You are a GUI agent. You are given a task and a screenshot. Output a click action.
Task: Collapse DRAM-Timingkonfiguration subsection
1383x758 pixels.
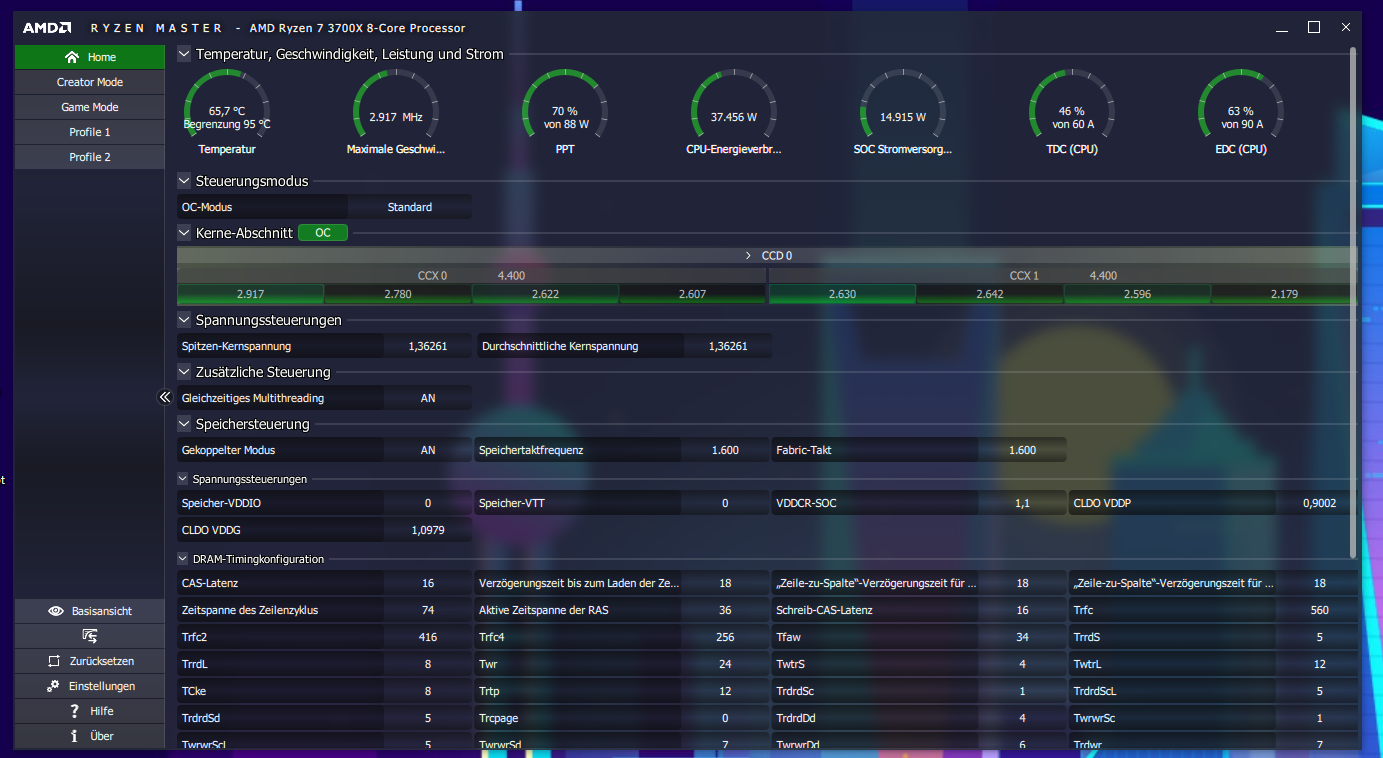pyautogui.click(x=183, y=559)
